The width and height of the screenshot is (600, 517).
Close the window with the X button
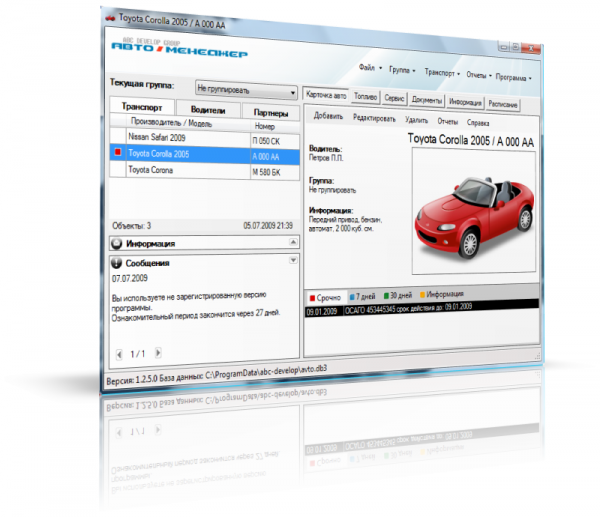[x=531, y=49]
